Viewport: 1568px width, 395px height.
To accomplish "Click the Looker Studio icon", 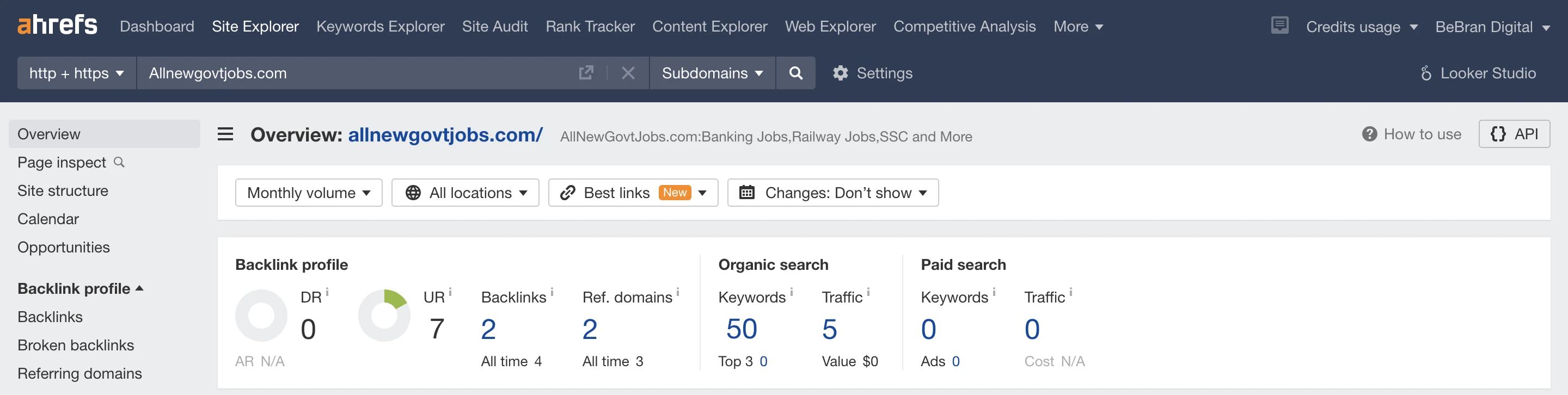I will click(x=1425, y=73).
